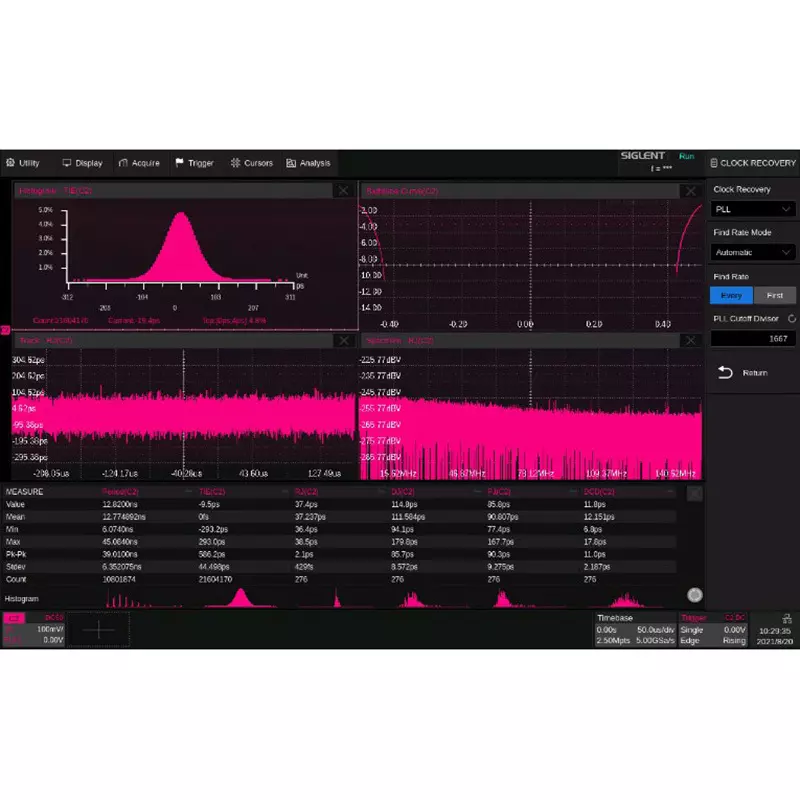Select the DCD(C2) measurement column header
The height and width of the screenshot is (800, 800).
tap(599, 492)
